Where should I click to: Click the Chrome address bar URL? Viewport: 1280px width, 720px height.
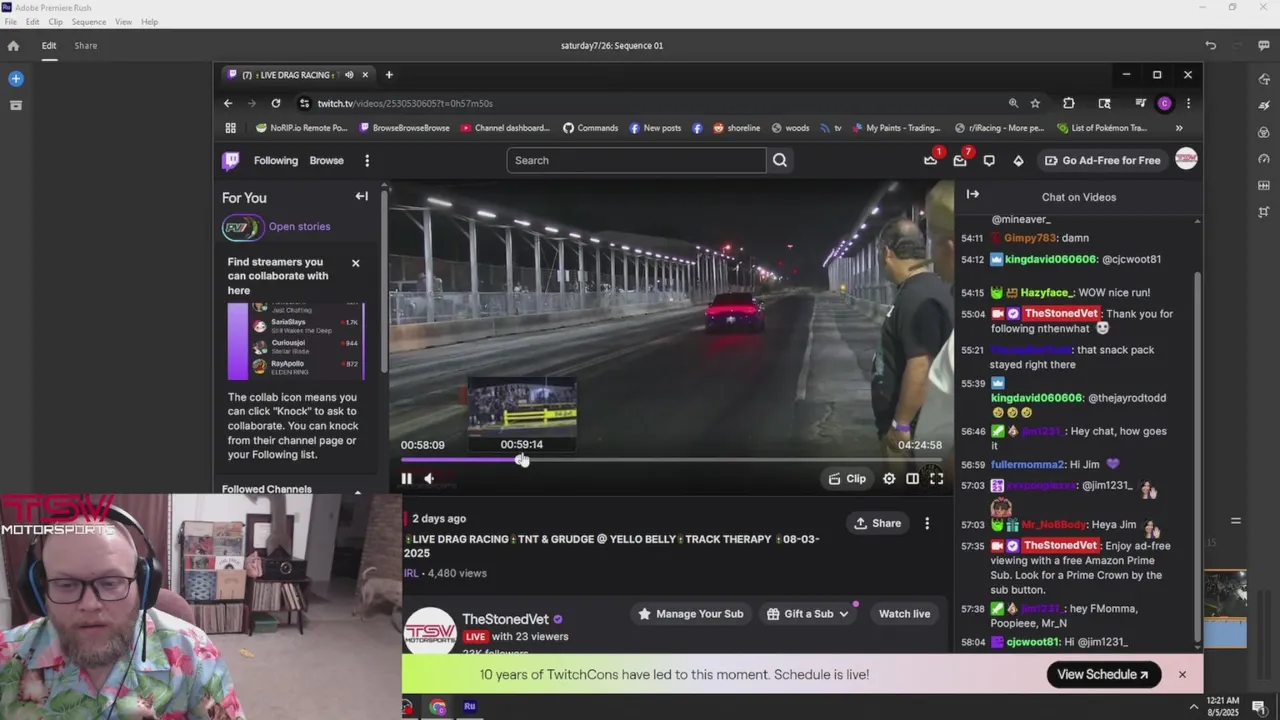point(405,103)
